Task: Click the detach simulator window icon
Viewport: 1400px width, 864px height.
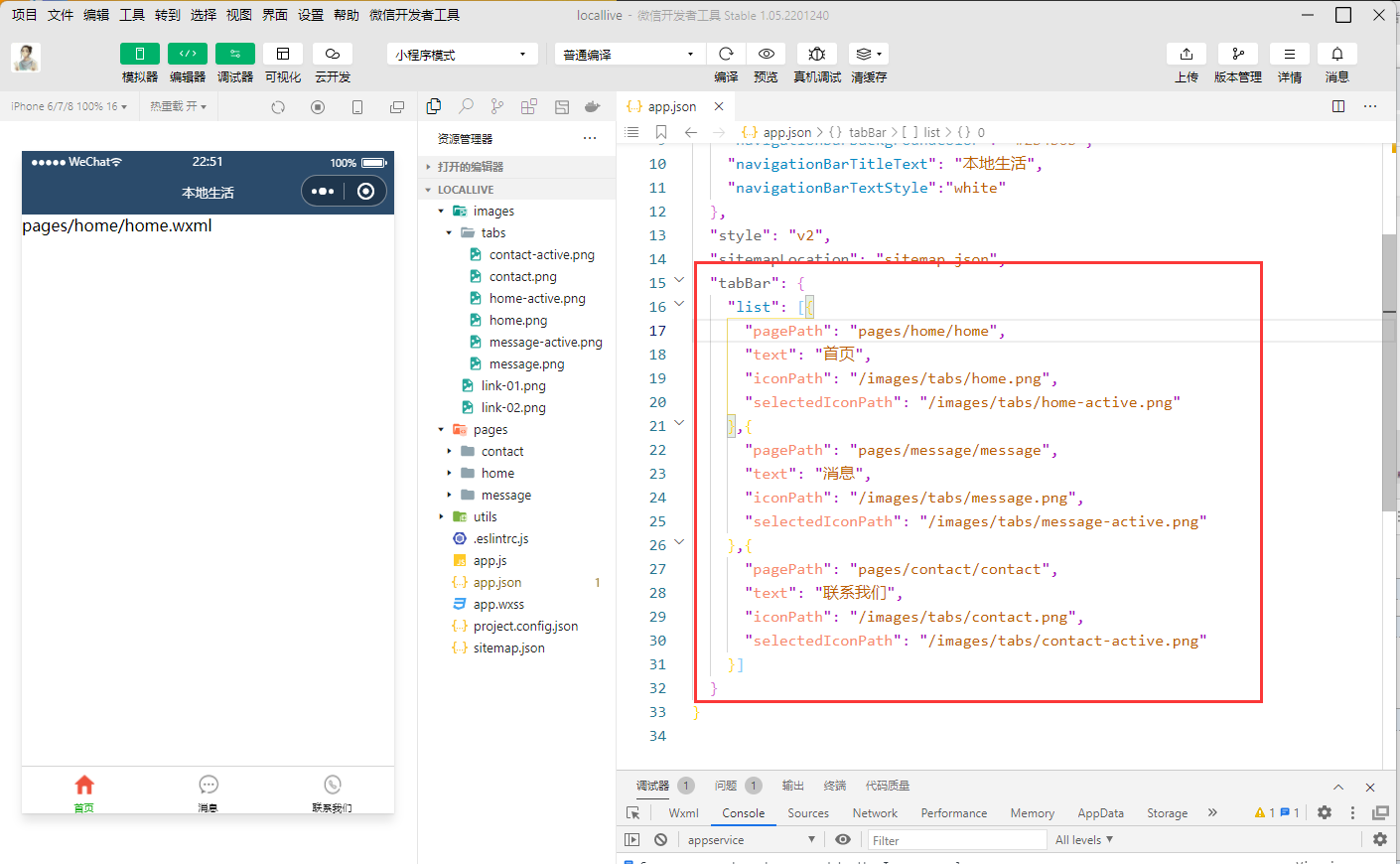Action: [x=397, y=107]
